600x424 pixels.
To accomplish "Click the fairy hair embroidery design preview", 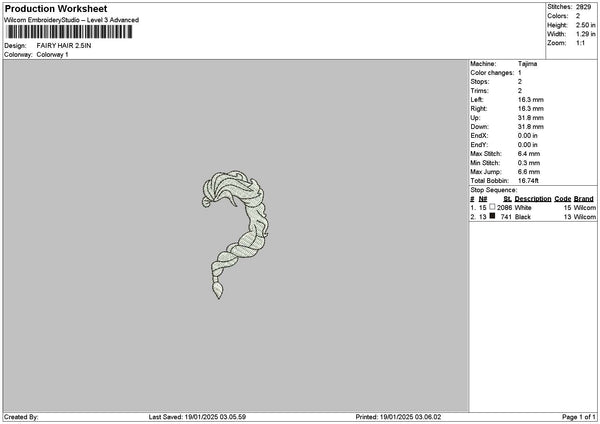I will point(235,234).
